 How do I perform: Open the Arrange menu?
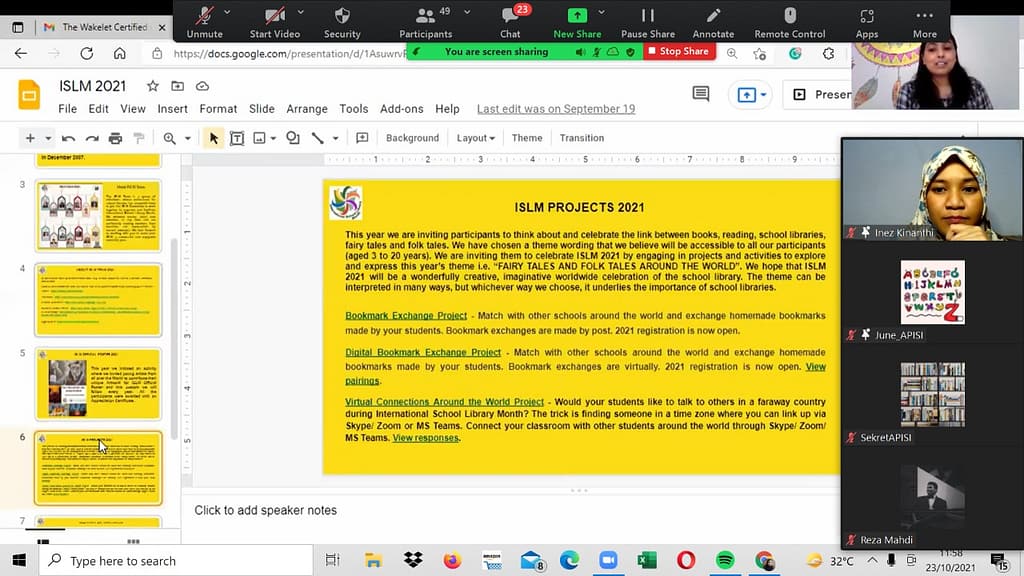[307, 109]
